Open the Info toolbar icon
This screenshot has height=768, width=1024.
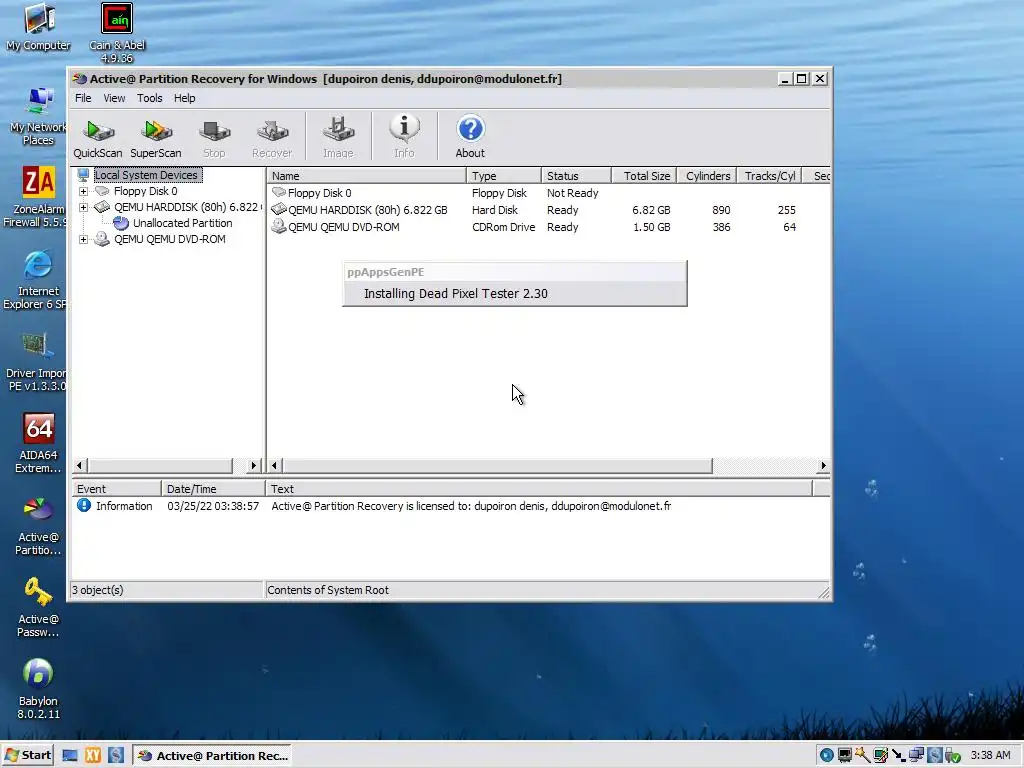404,138
